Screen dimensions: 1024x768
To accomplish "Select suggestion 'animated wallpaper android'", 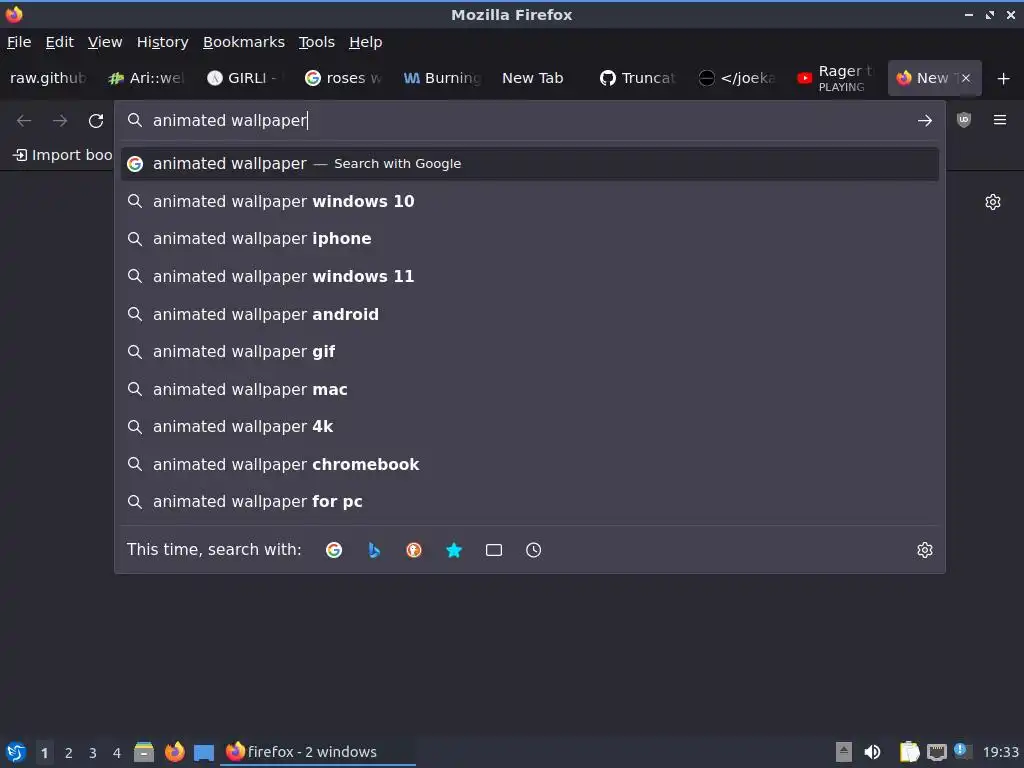I will coord(530,314).
